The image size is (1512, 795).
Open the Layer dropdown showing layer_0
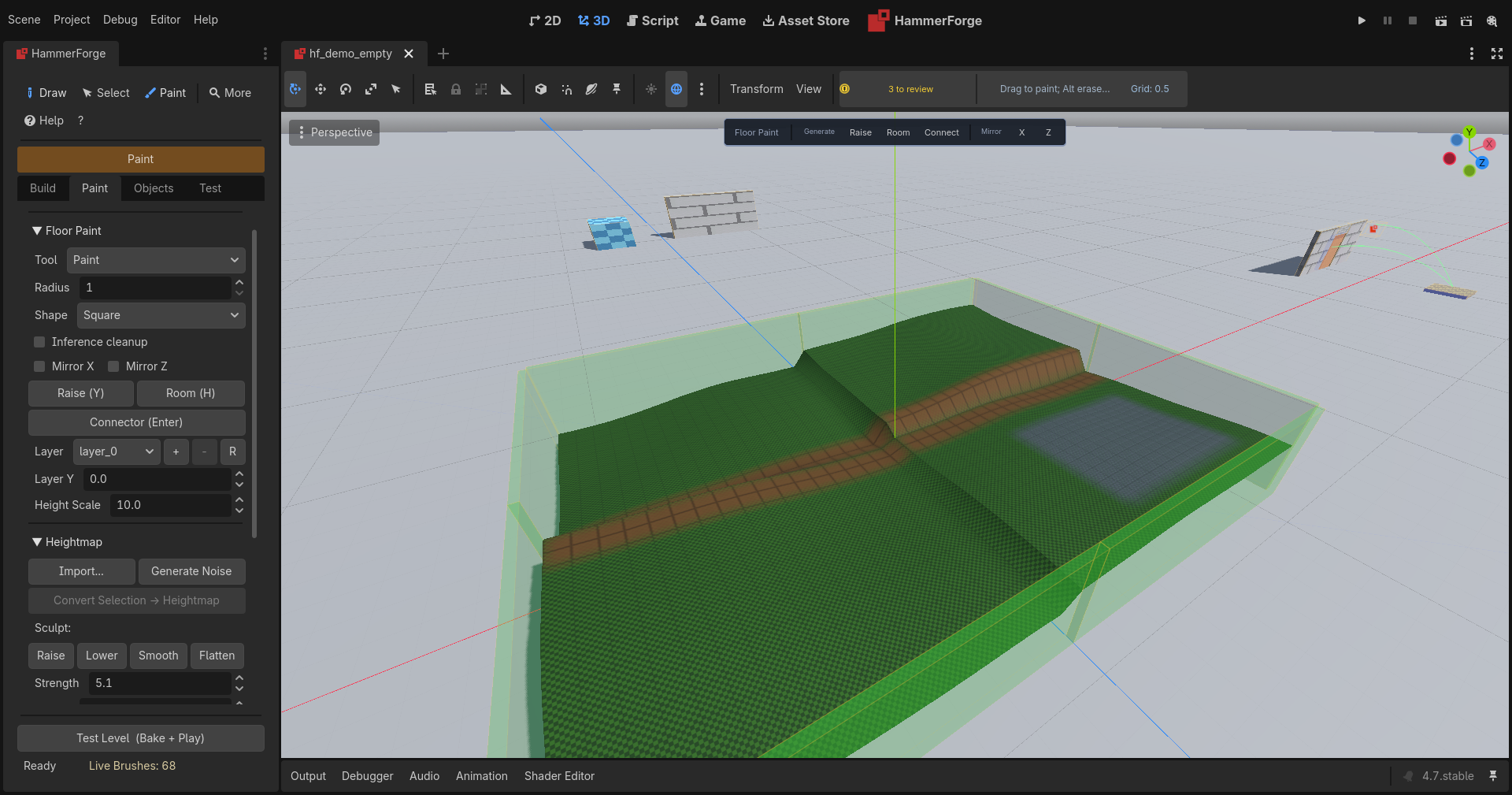pyautogui.click(x=117, y=451)
